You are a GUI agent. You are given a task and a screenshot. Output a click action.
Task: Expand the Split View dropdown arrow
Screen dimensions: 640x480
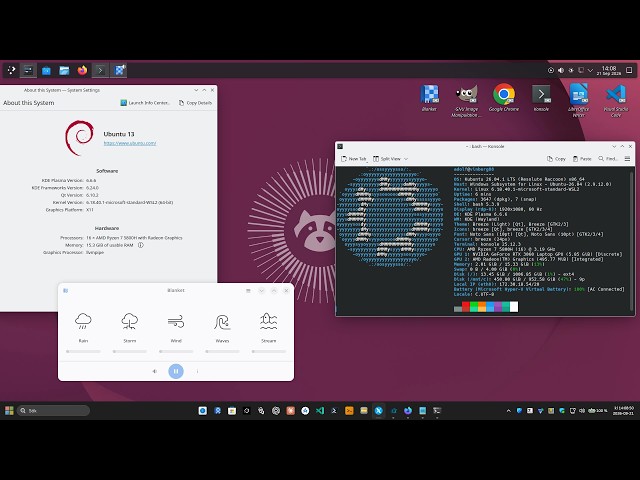[x=406, y=159]
